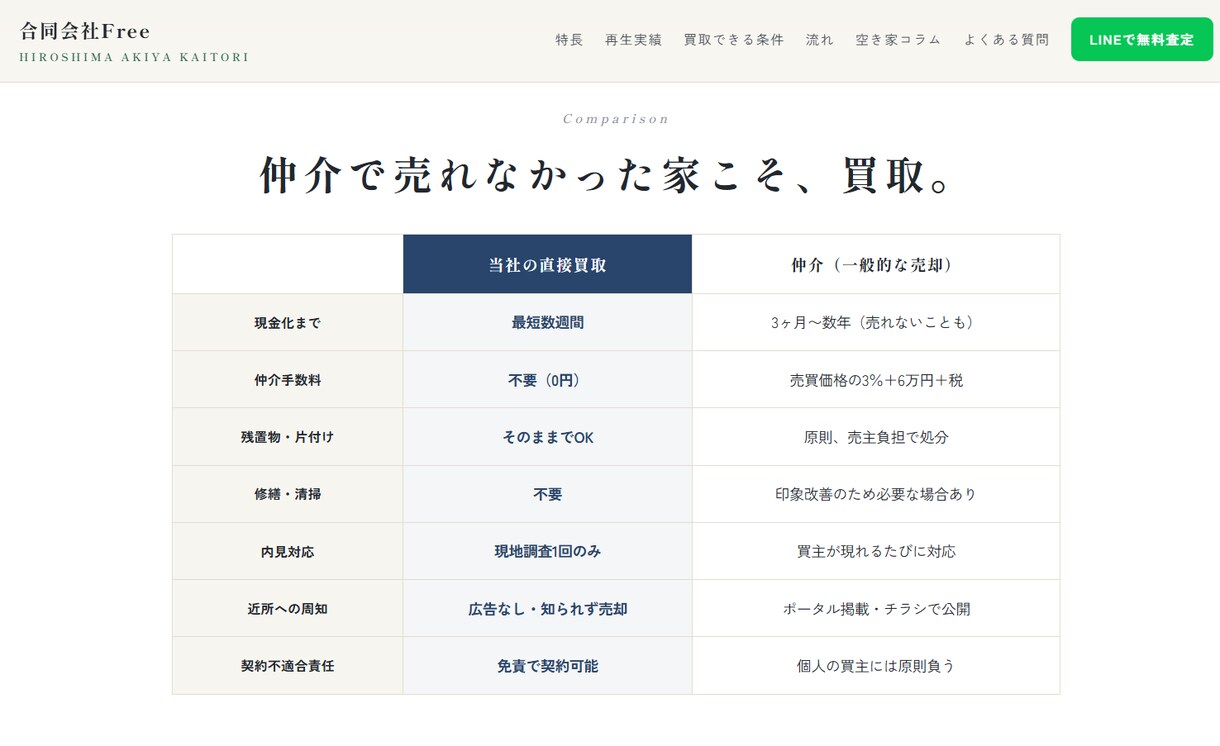Open the 合同会社Free site logo
This screenshot has height=746, width=1220.
tap(85, 31)
